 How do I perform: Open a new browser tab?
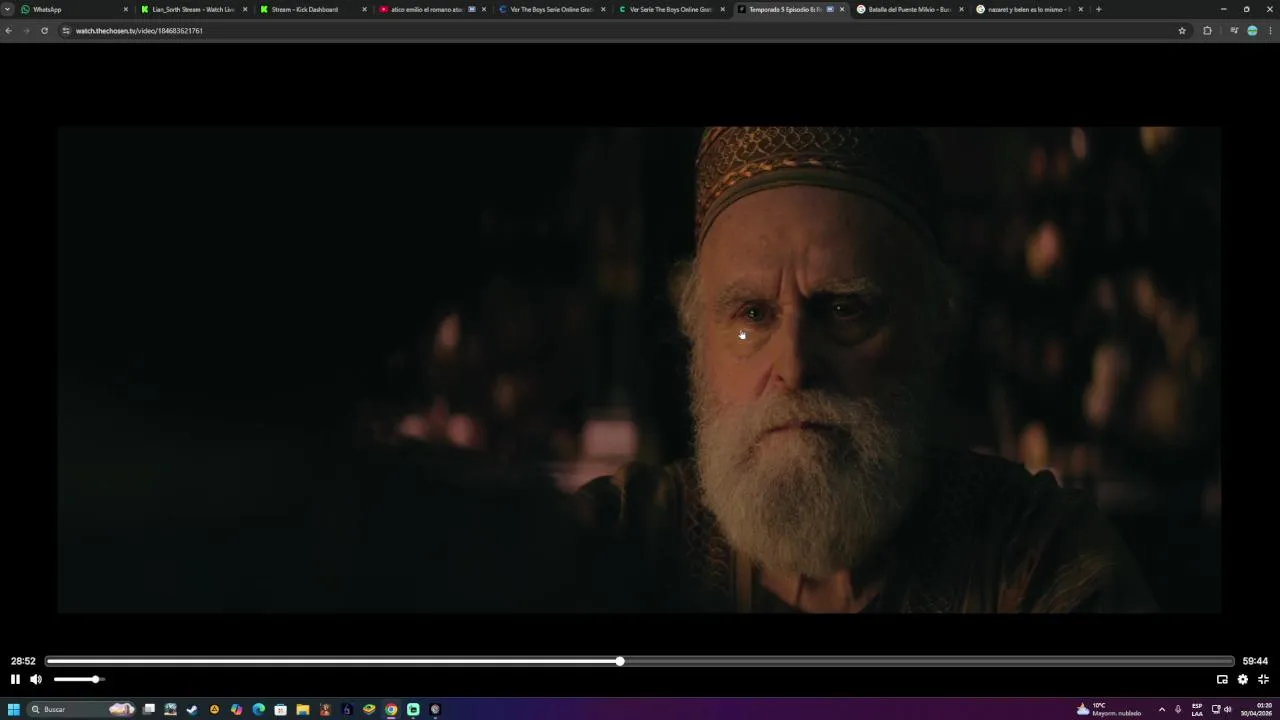click(1098, 9)
